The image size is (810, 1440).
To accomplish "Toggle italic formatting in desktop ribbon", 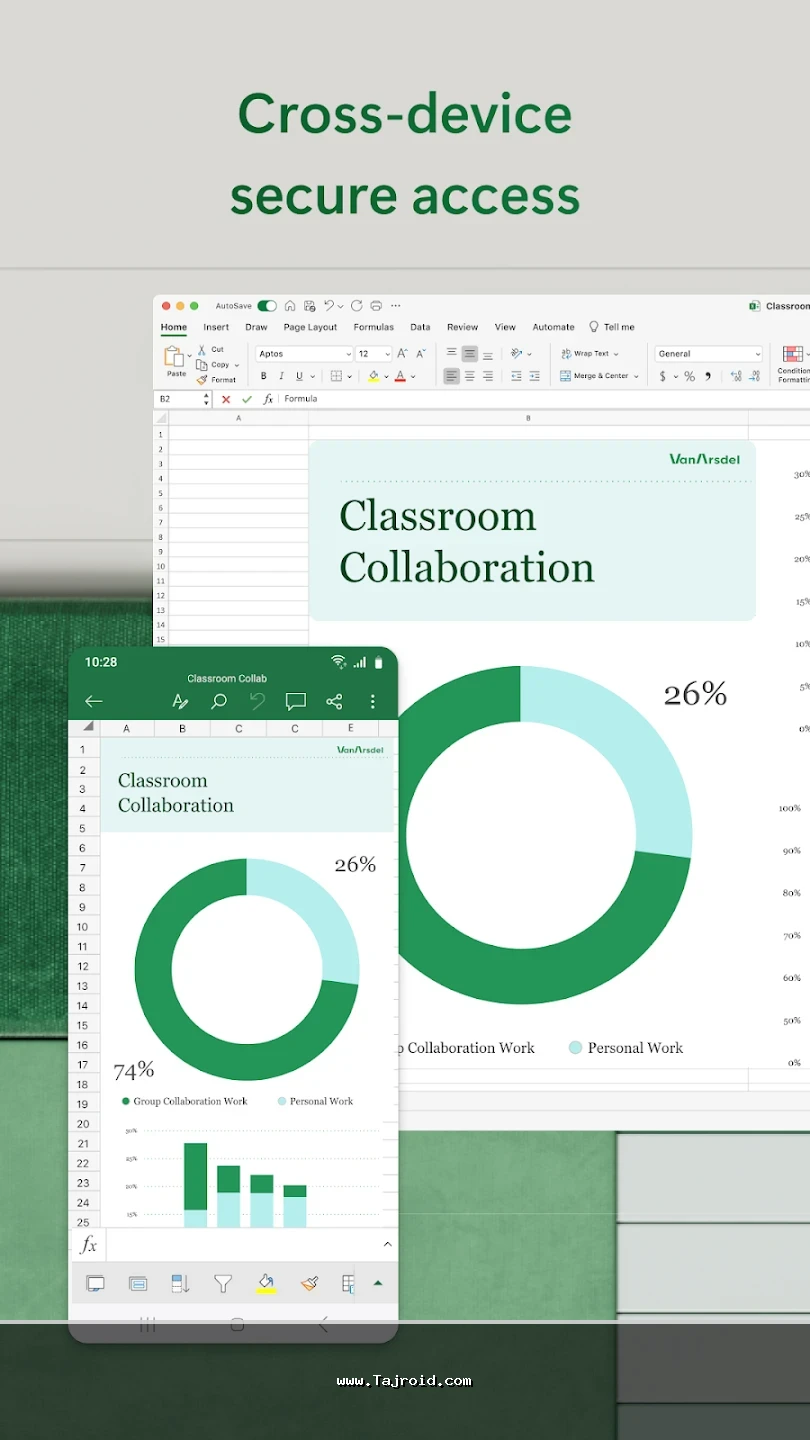I will tap(281, 376).
